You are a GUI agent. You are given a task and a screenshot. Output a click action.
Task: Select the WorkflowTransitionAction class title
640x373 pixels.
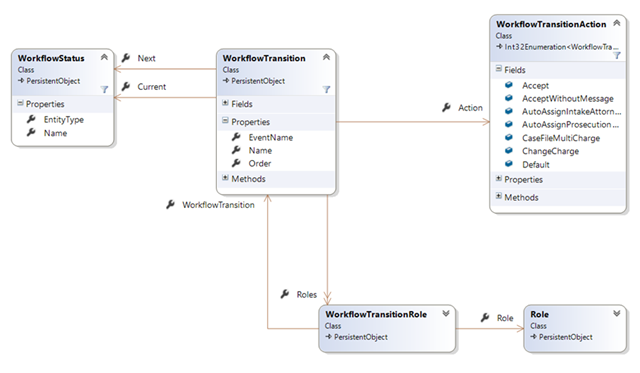(551, 24)
